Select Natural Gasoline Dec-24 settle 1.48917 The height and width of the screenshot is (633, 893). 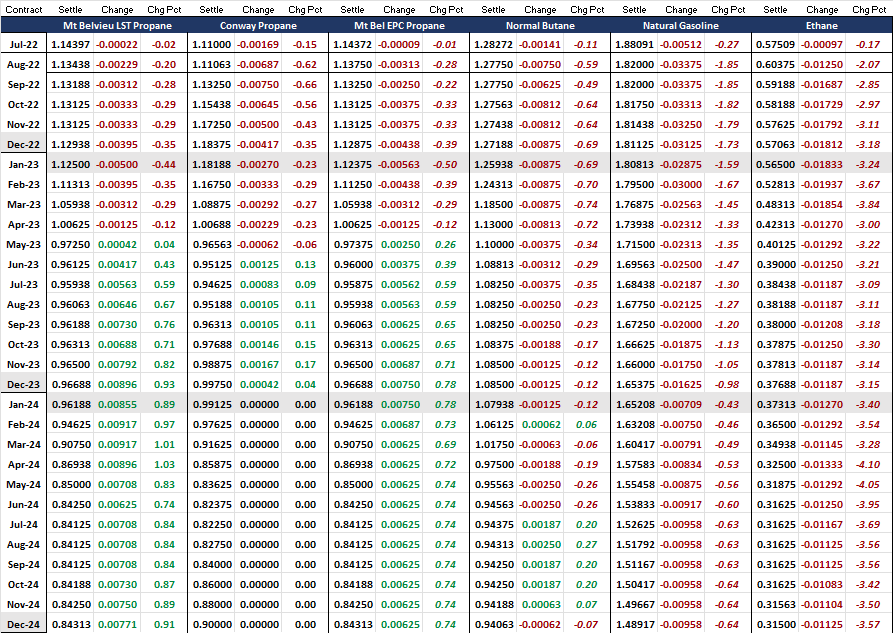[634, 624]
